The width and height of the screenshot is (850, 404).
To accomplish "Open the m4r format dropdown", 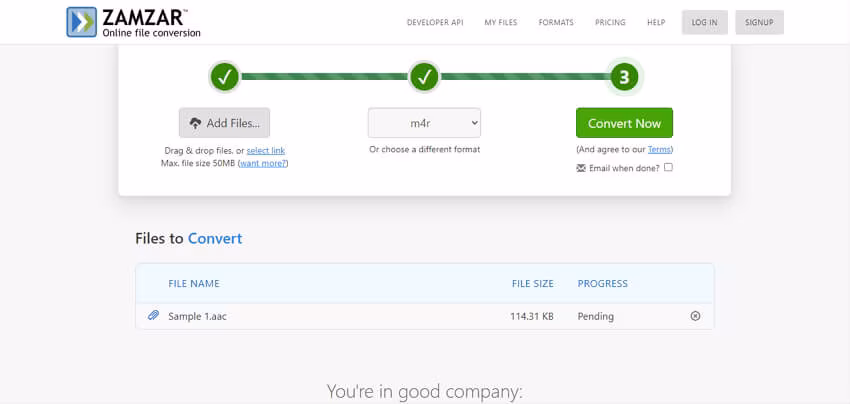I will (x=424, y=123).
